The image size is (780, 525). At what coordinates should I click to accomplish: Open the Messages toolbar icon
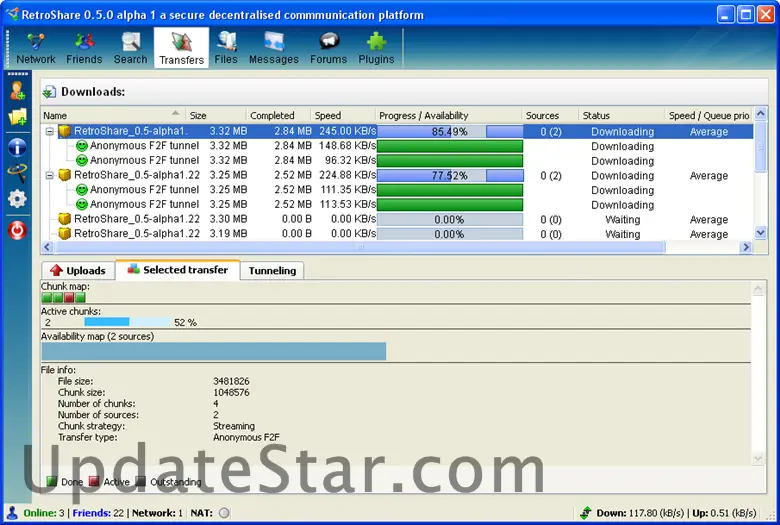pos(273,48)
